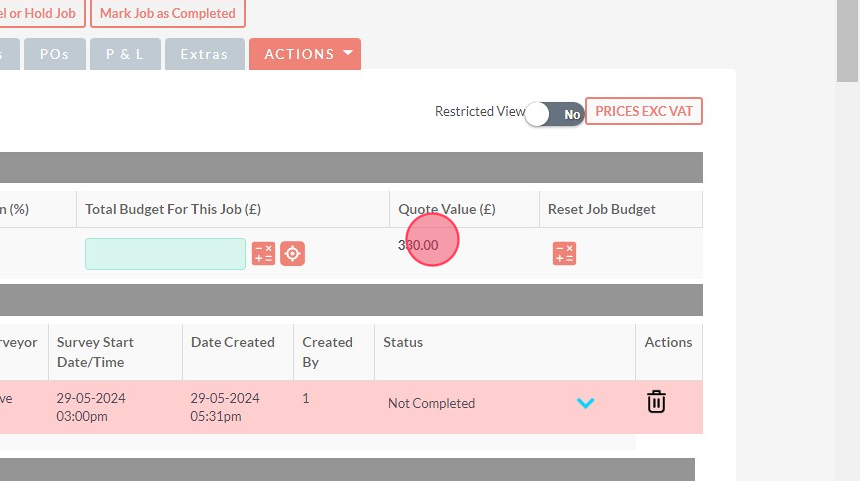Click the target icon next to budget field
This screenshot has width=860, height=481.
[x=292, y=254]
